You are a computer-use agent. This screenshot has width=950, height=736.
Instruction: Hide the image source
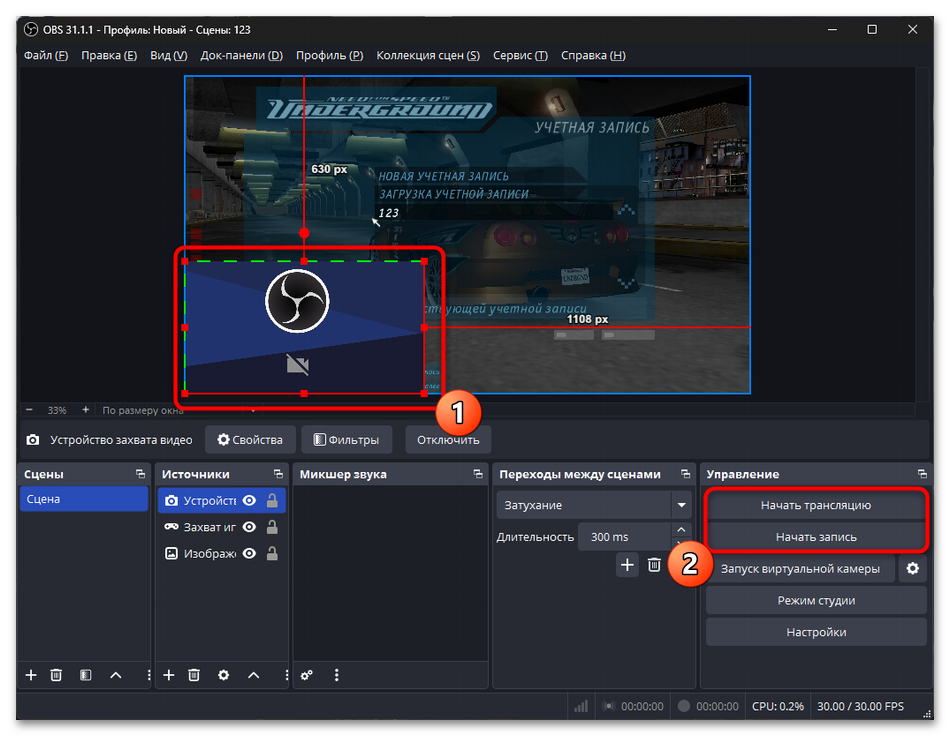(250, 553)
